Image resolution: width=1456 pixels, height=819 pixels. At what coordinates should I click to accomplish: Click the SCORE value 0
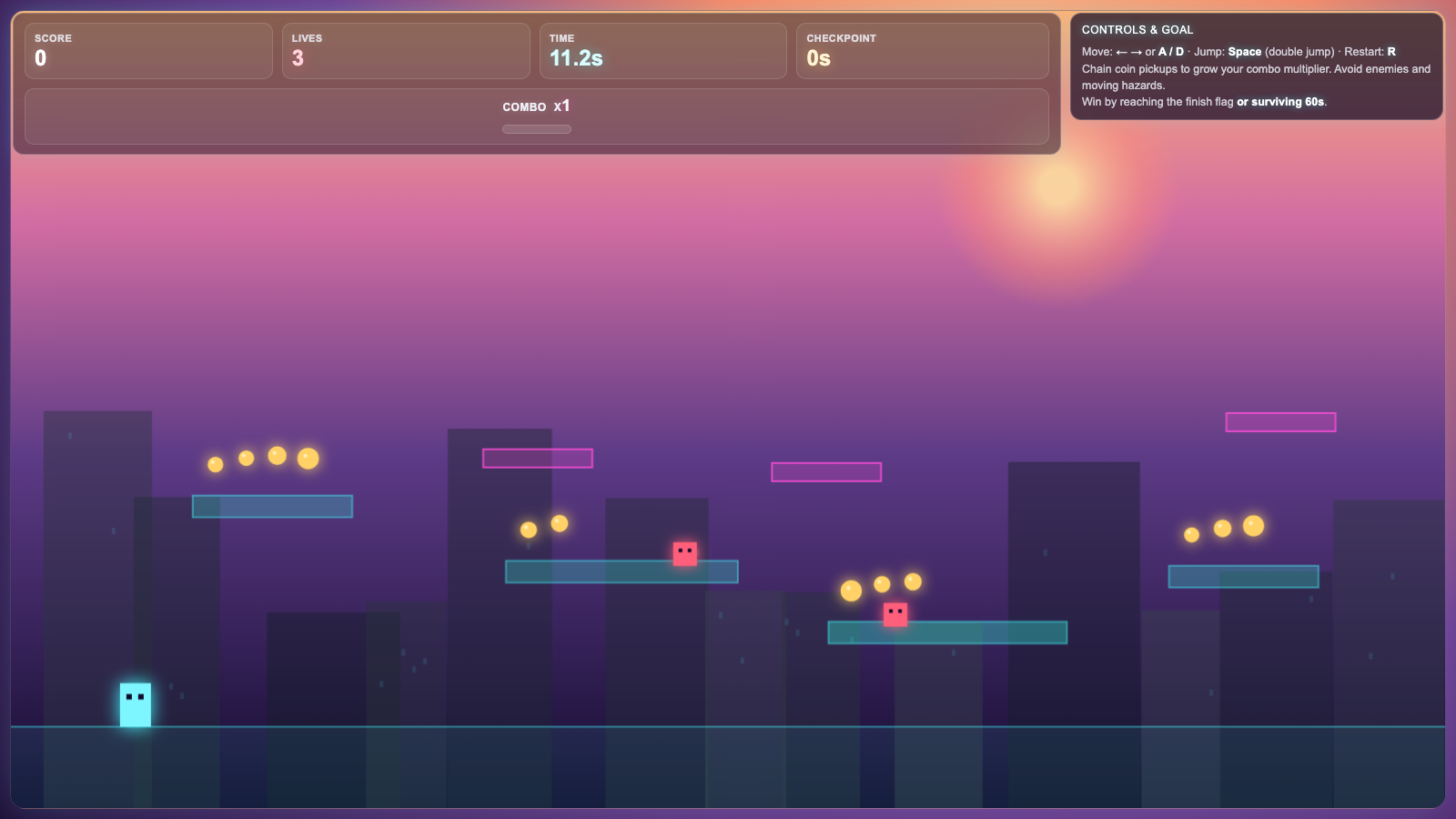41,58
